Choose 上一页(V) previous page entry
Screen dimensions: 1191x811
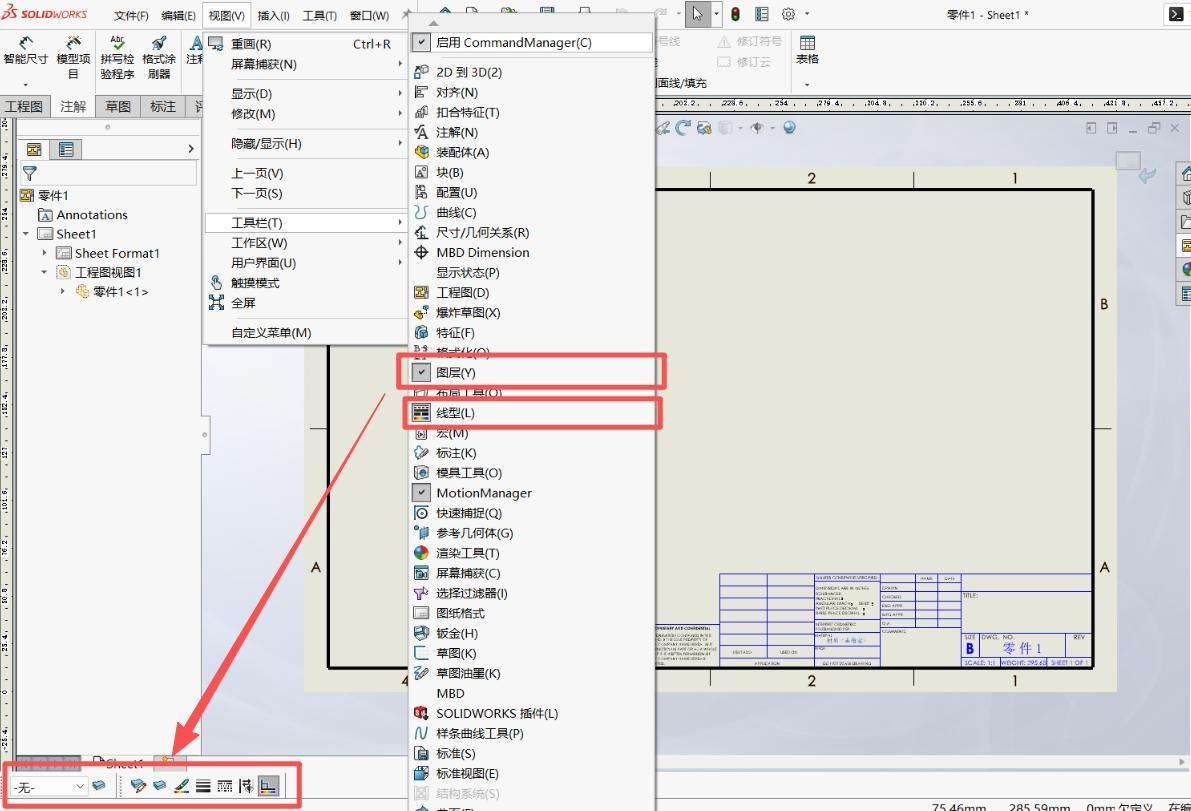(305, 173)
